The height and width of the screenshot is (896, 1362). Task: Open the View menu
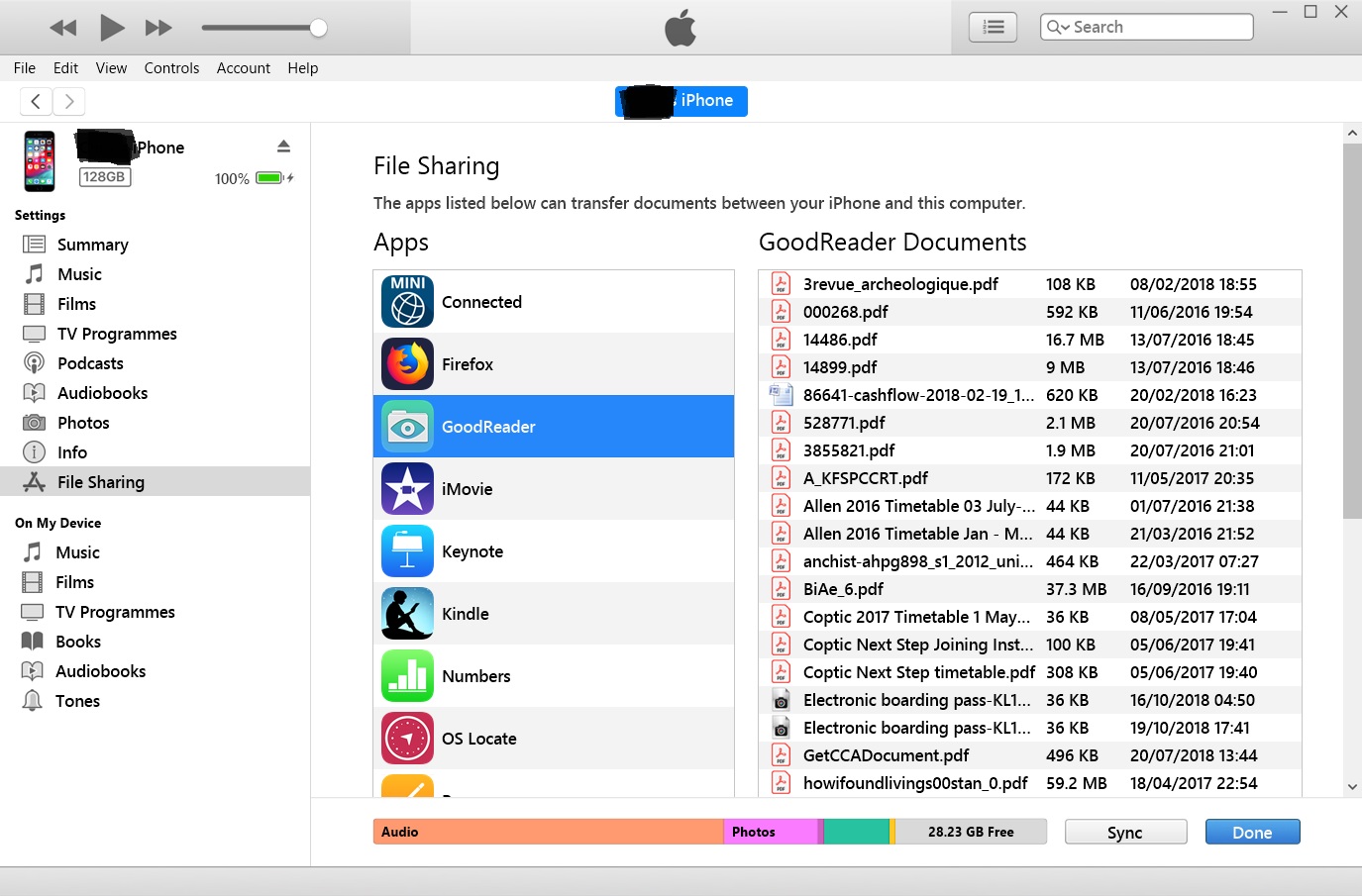point(111,68)
